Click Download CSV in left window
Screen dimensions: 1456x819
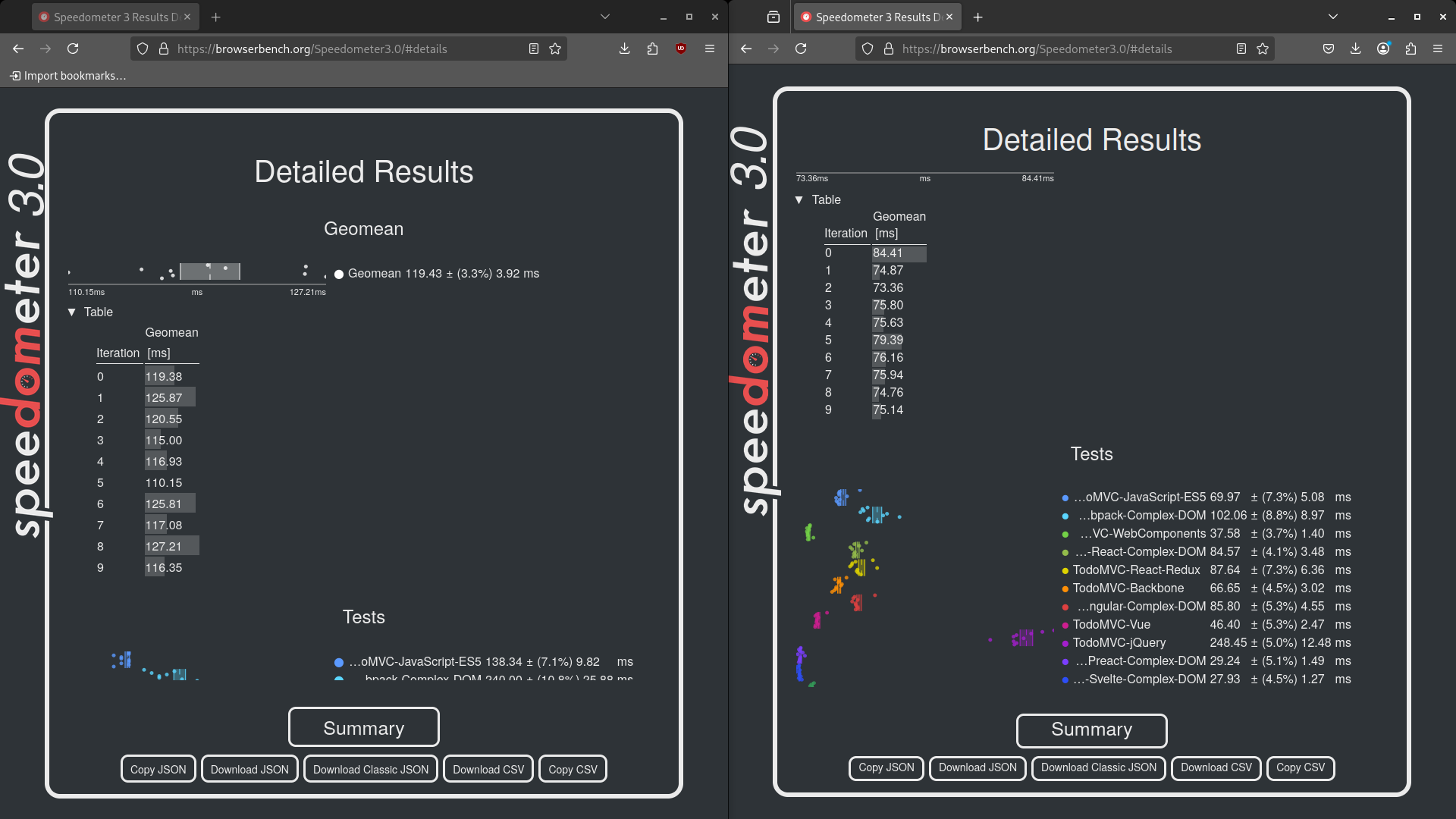[x=488, y=769]
